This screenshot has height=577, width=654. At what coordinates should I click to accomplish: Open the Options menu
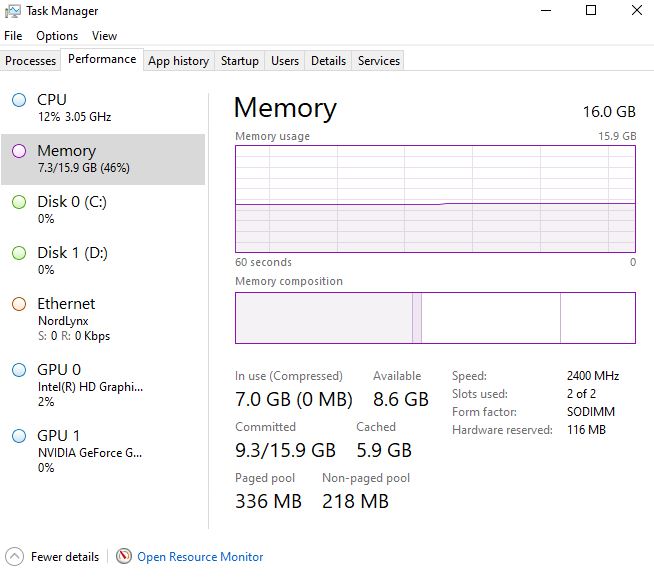click(x=57, y=36)
